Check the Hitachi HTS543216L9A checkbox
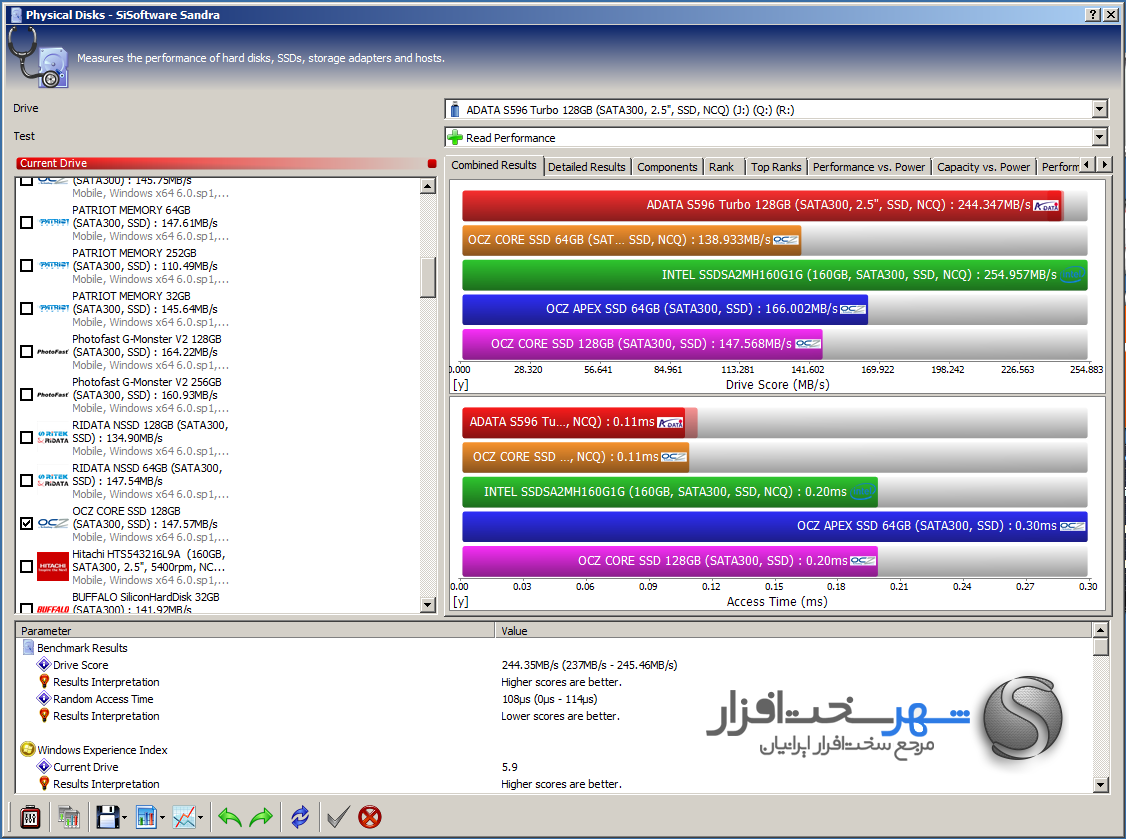Screen dimensions: 1126x839 [x=27, y=567]
